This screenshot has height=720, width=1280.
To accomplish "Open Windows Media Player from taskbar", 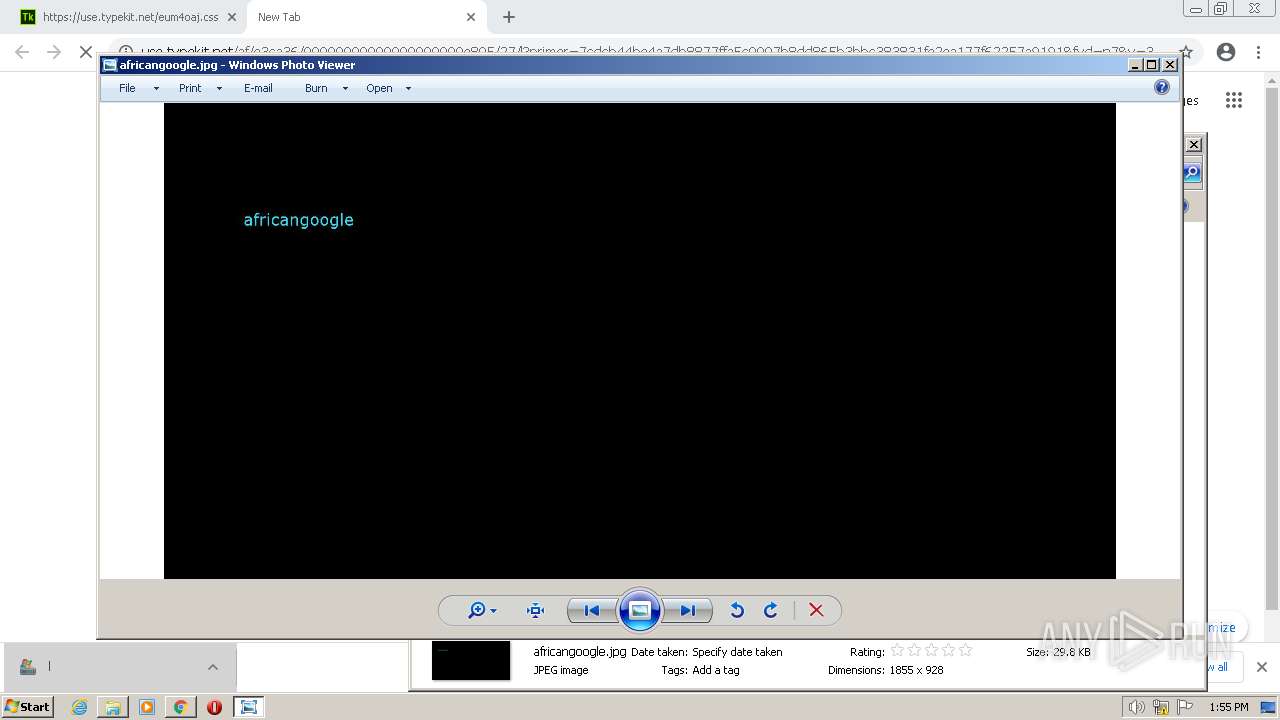I will tap(147, 707).
